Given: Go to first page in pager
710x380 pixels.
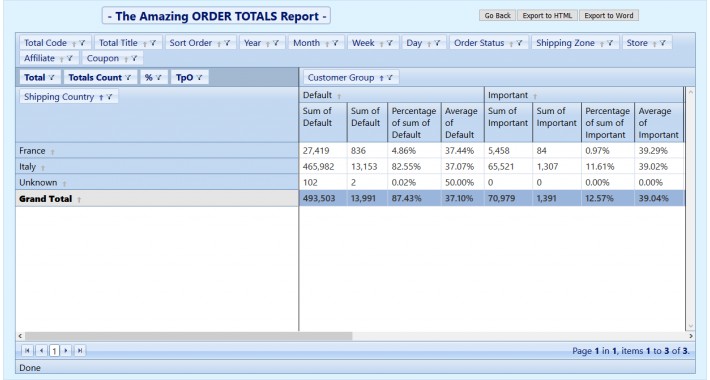Looking at the screenshot, I should click(27, 350).
